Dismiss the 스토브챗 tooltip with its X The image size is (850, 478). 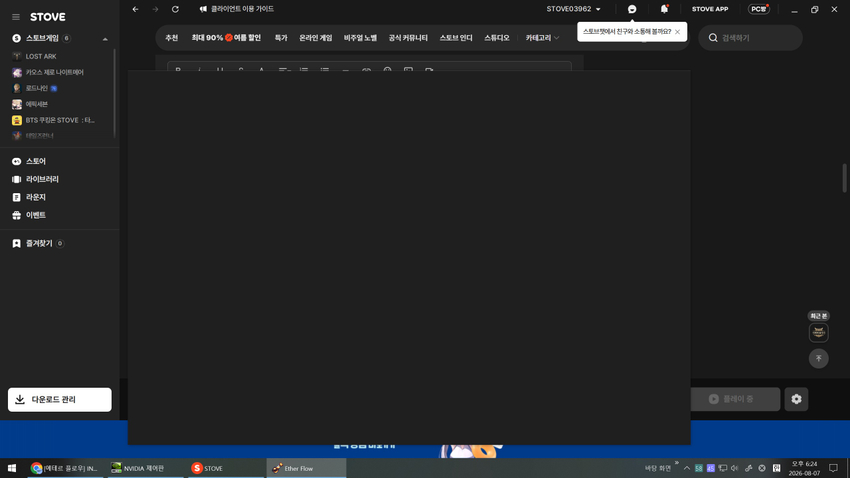click(x=677, y=32)
